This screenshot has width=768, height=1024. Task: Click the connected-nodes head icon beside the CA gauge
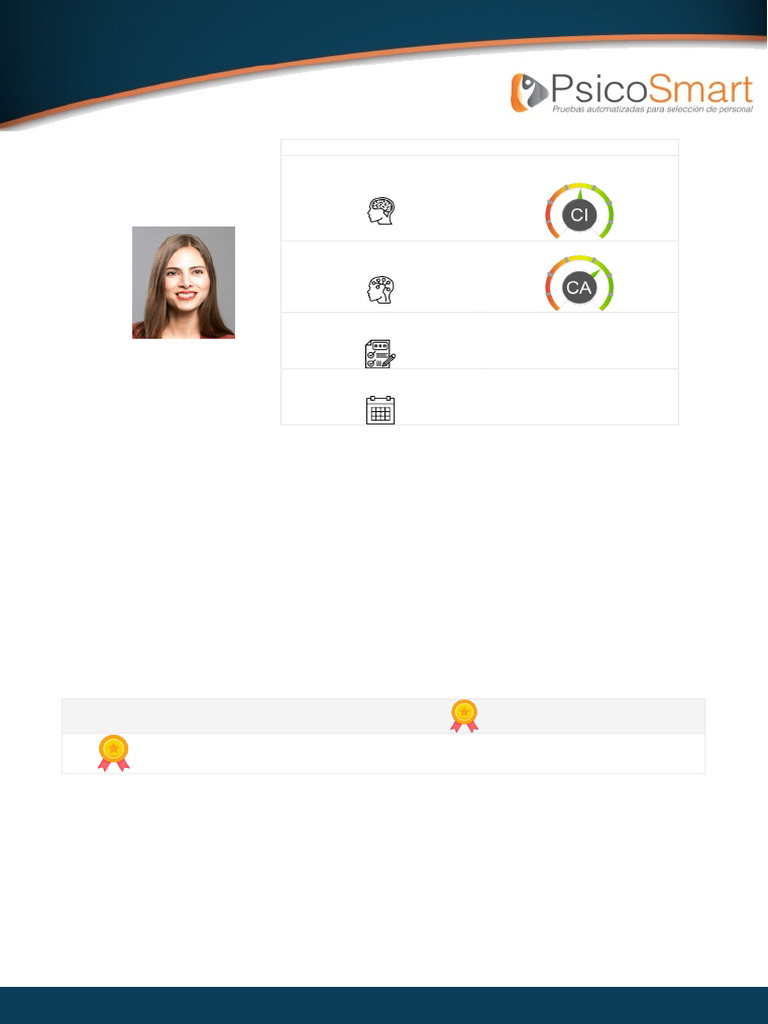[x=381, y=290]
